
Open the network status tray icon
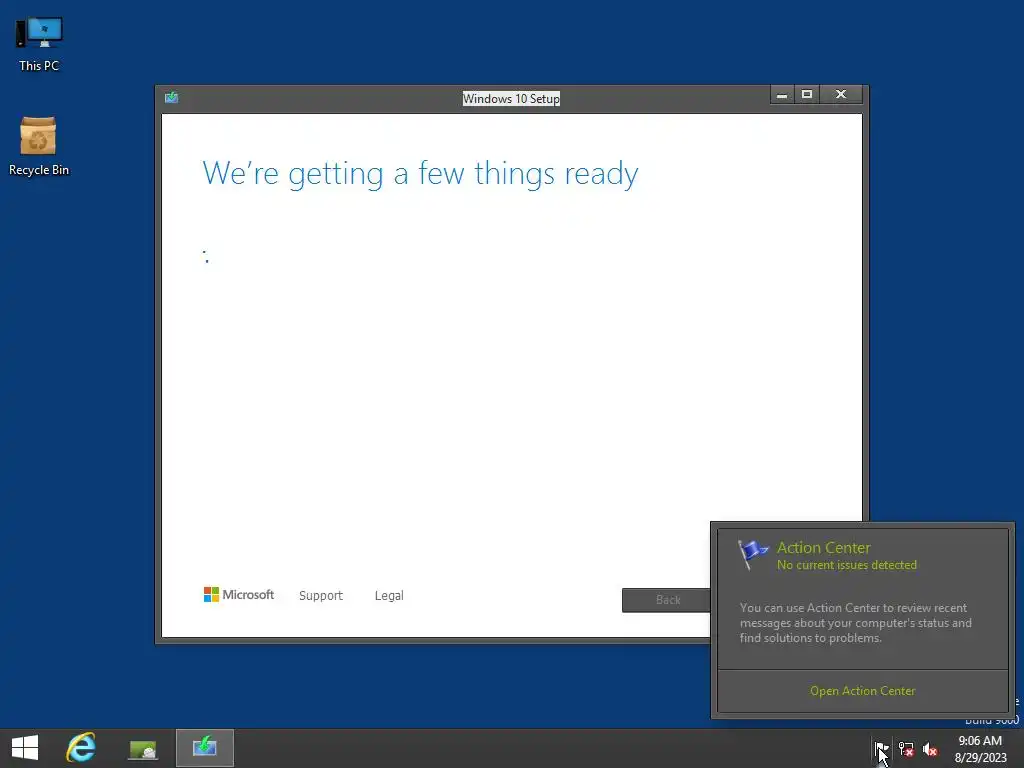[906, 749]
